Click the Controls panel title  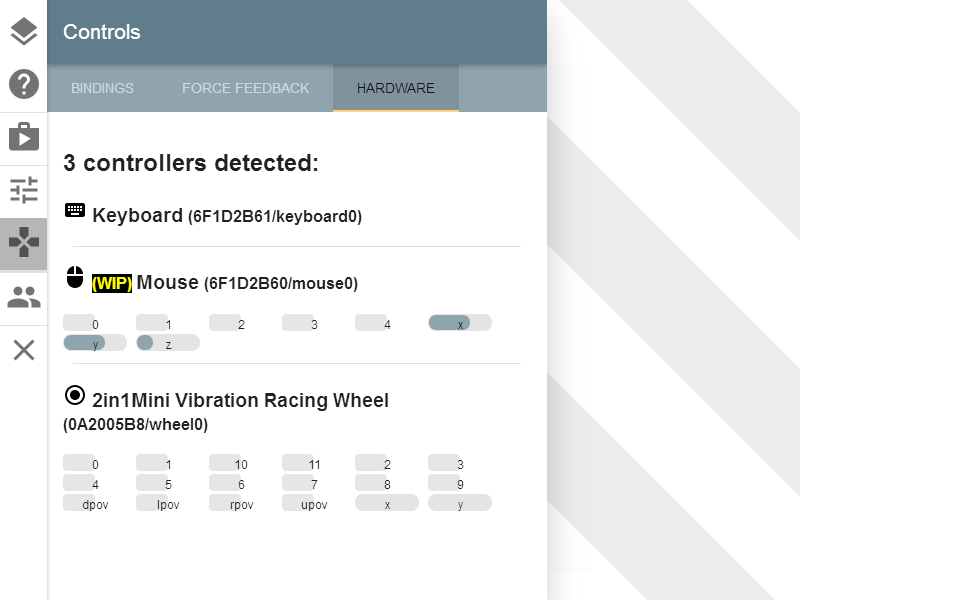tap(102, 32)
